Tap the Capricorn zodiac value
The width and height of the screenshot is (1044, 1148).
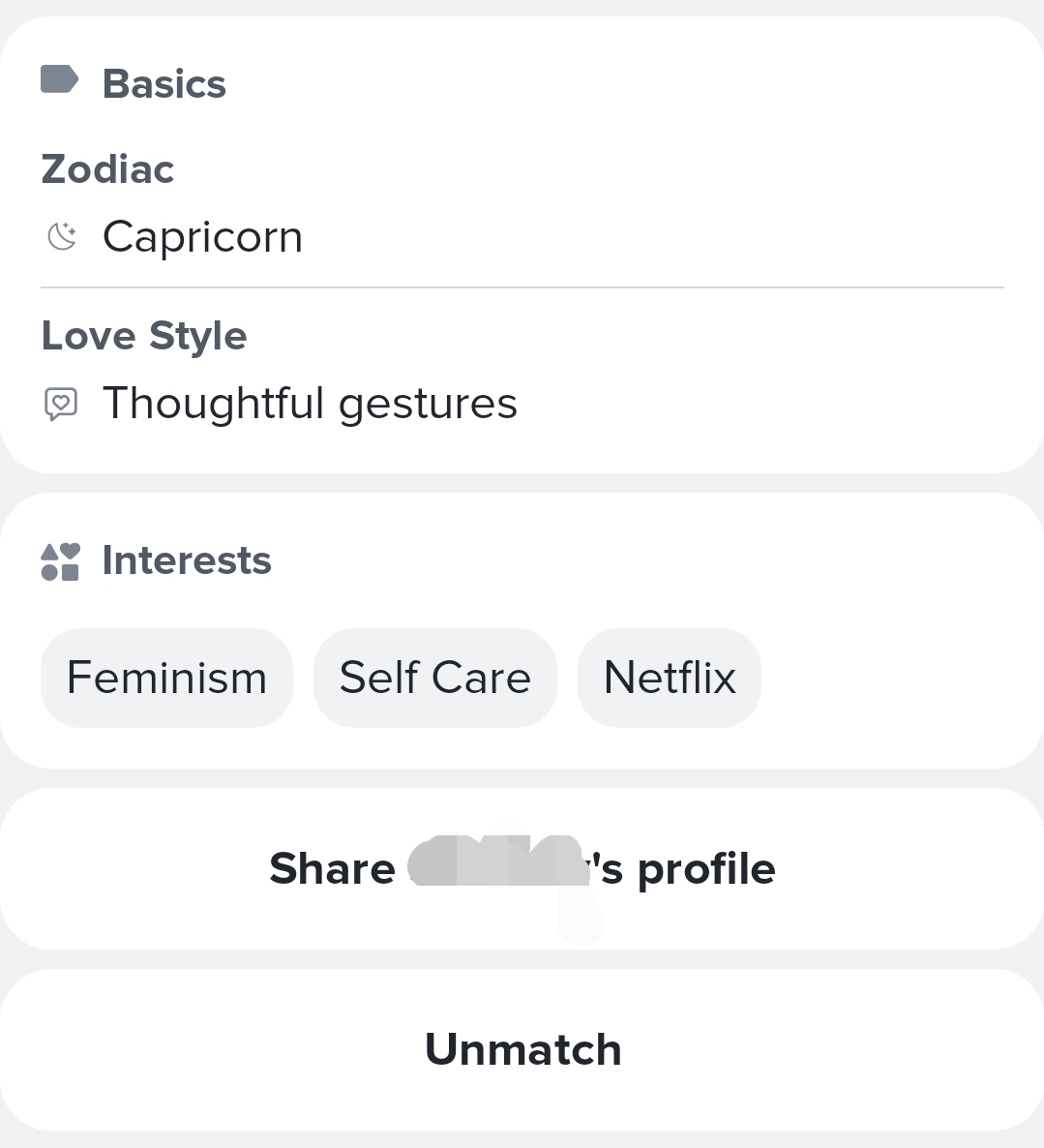coord(203,237)
